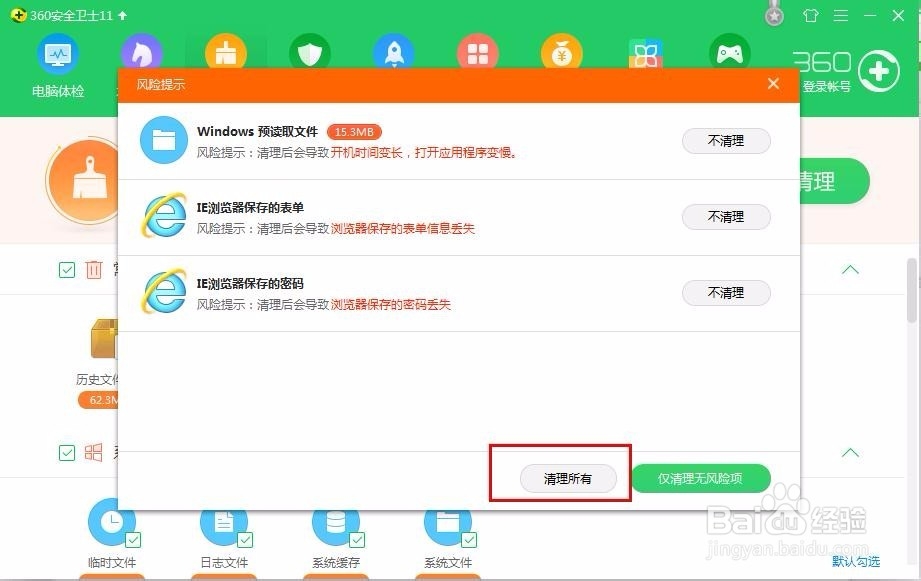Click the orange plus icon near 360 logo

click(x=877, y=70)
